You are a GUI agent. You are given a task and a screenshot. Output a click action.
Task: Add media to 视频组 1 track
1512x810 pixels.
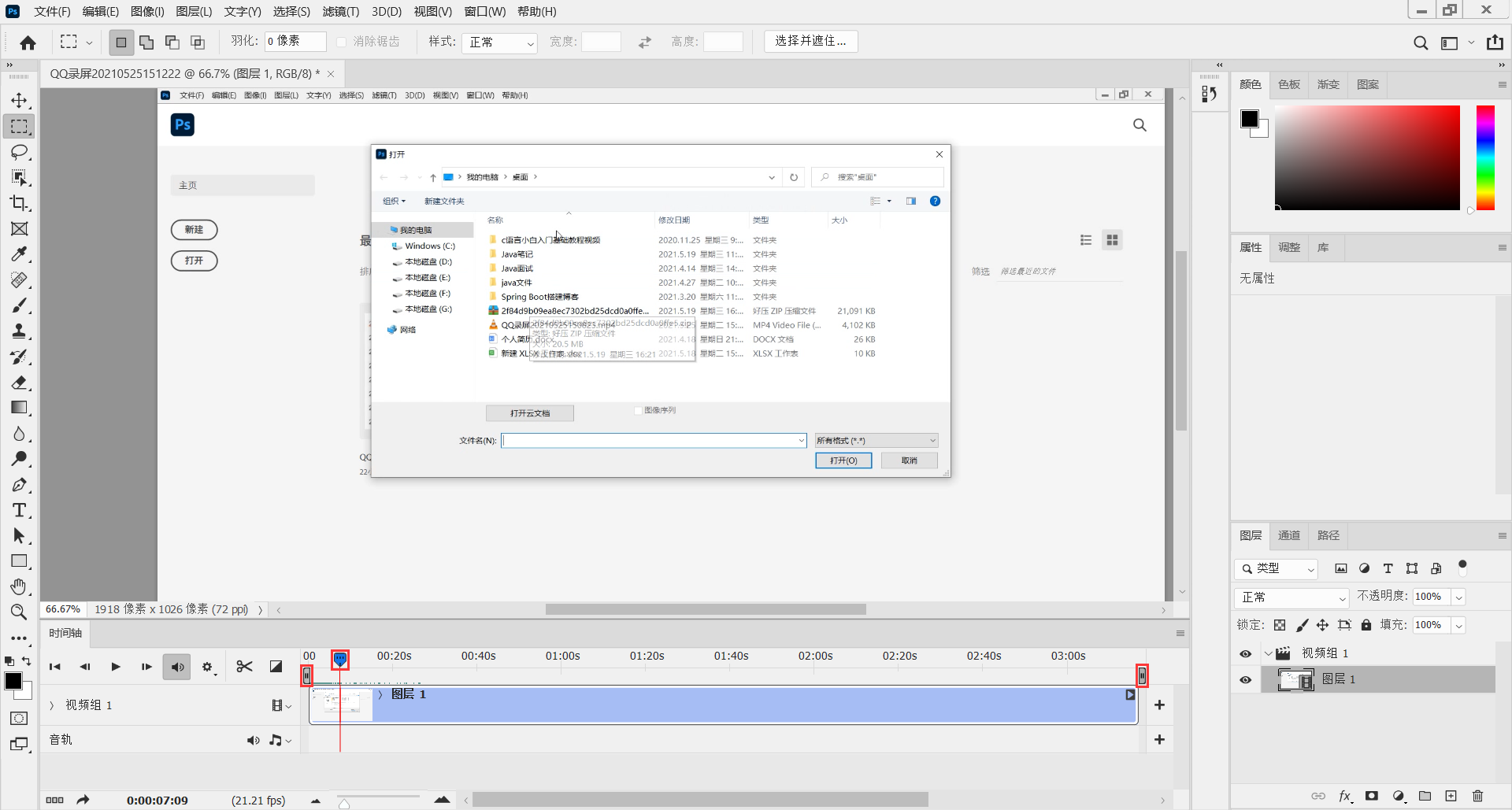[1159, 705]
